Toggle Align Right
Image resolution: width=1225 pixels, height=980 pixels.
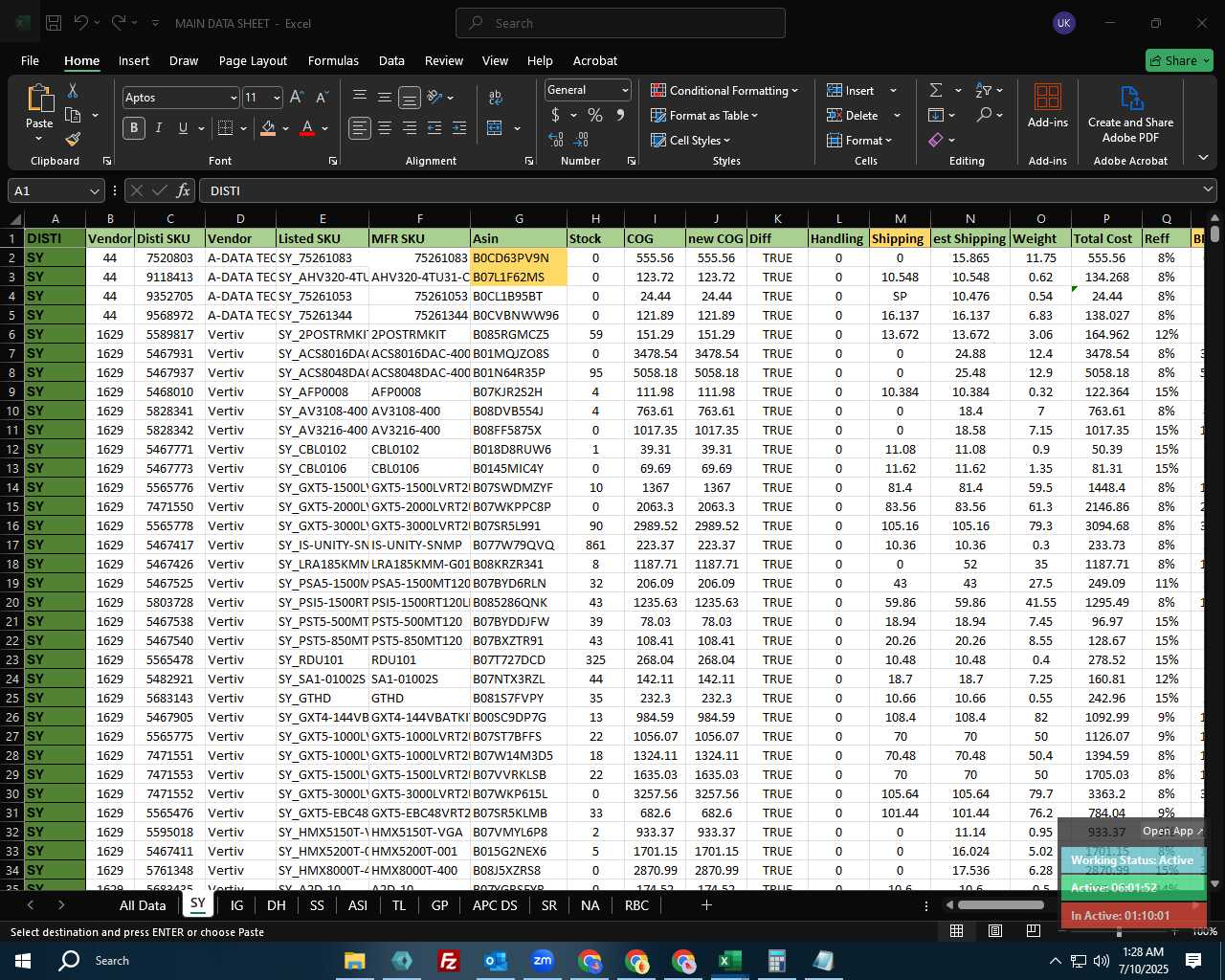[410, 128]
